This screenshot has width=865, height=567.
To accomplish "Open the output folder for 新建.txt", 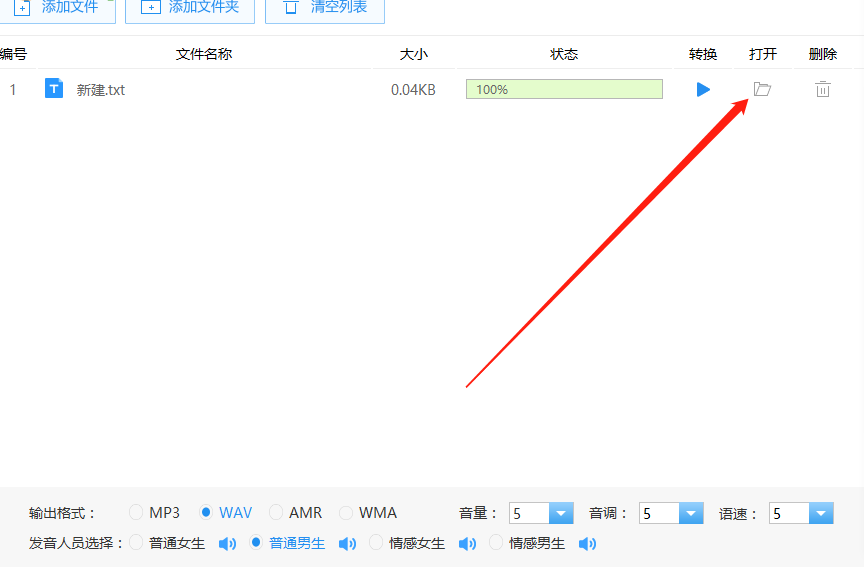I will pyautogui.click(x=762, y=89).
